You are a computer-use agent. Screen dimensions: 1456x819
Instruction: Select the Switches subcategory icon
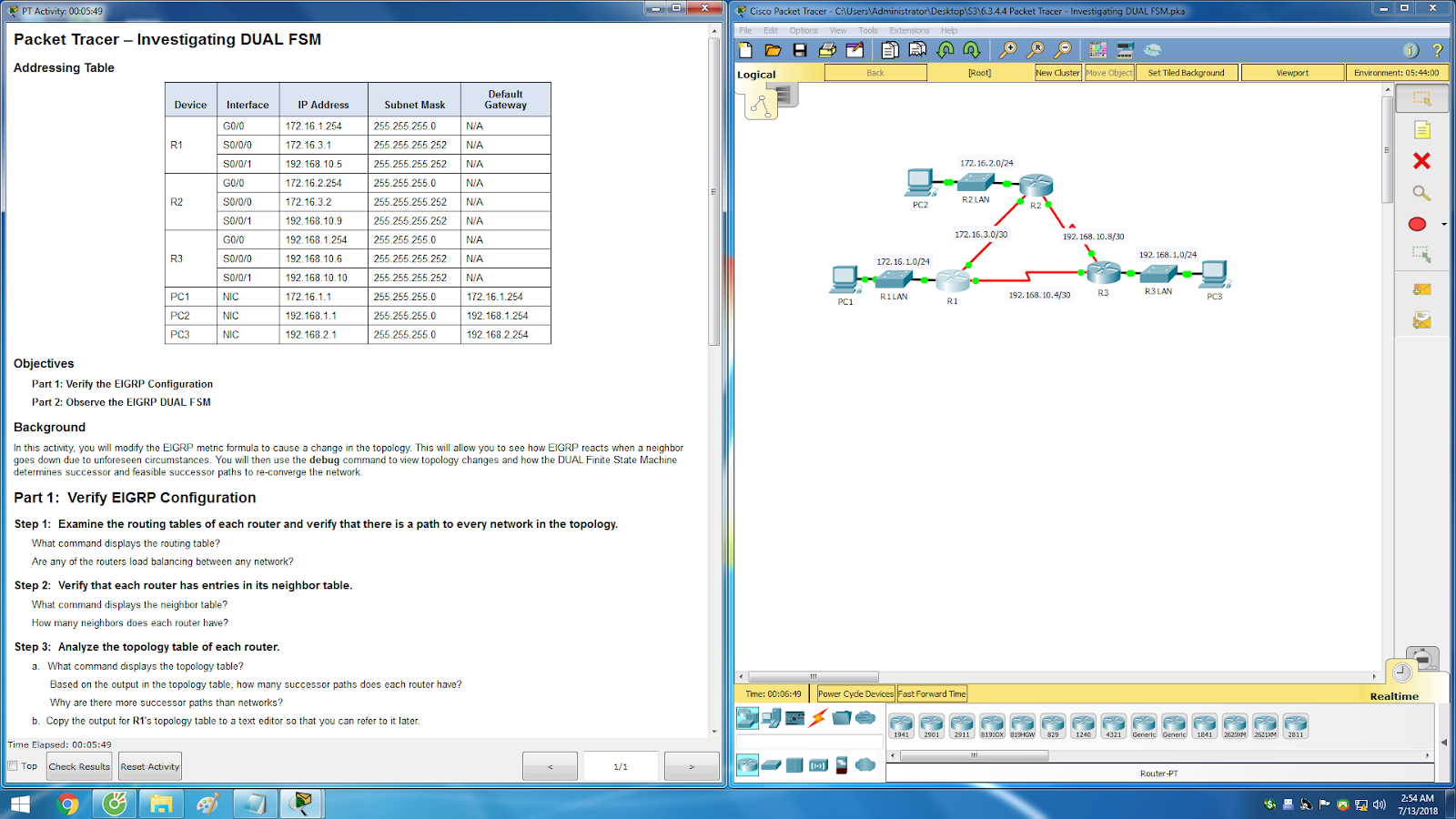tap(772, 765)
